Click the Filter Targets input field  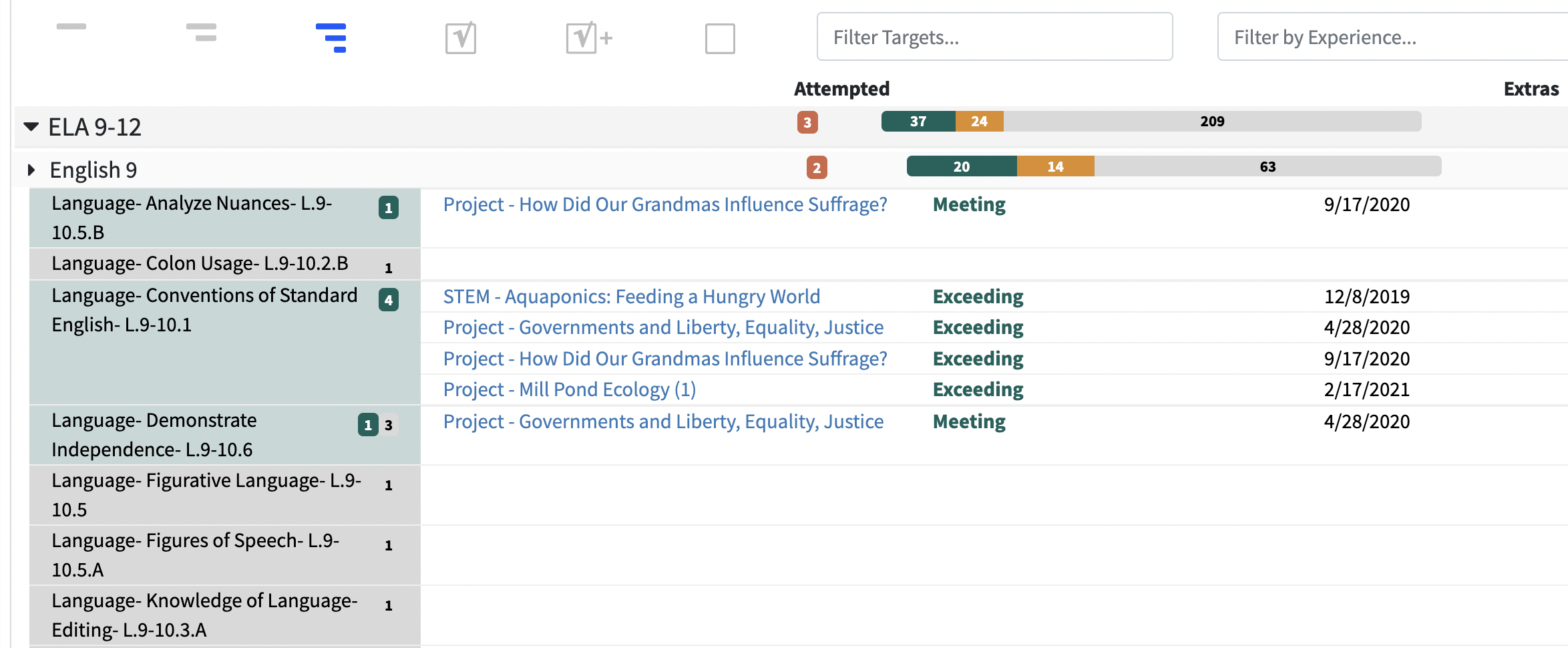click(x=994, y=37)
